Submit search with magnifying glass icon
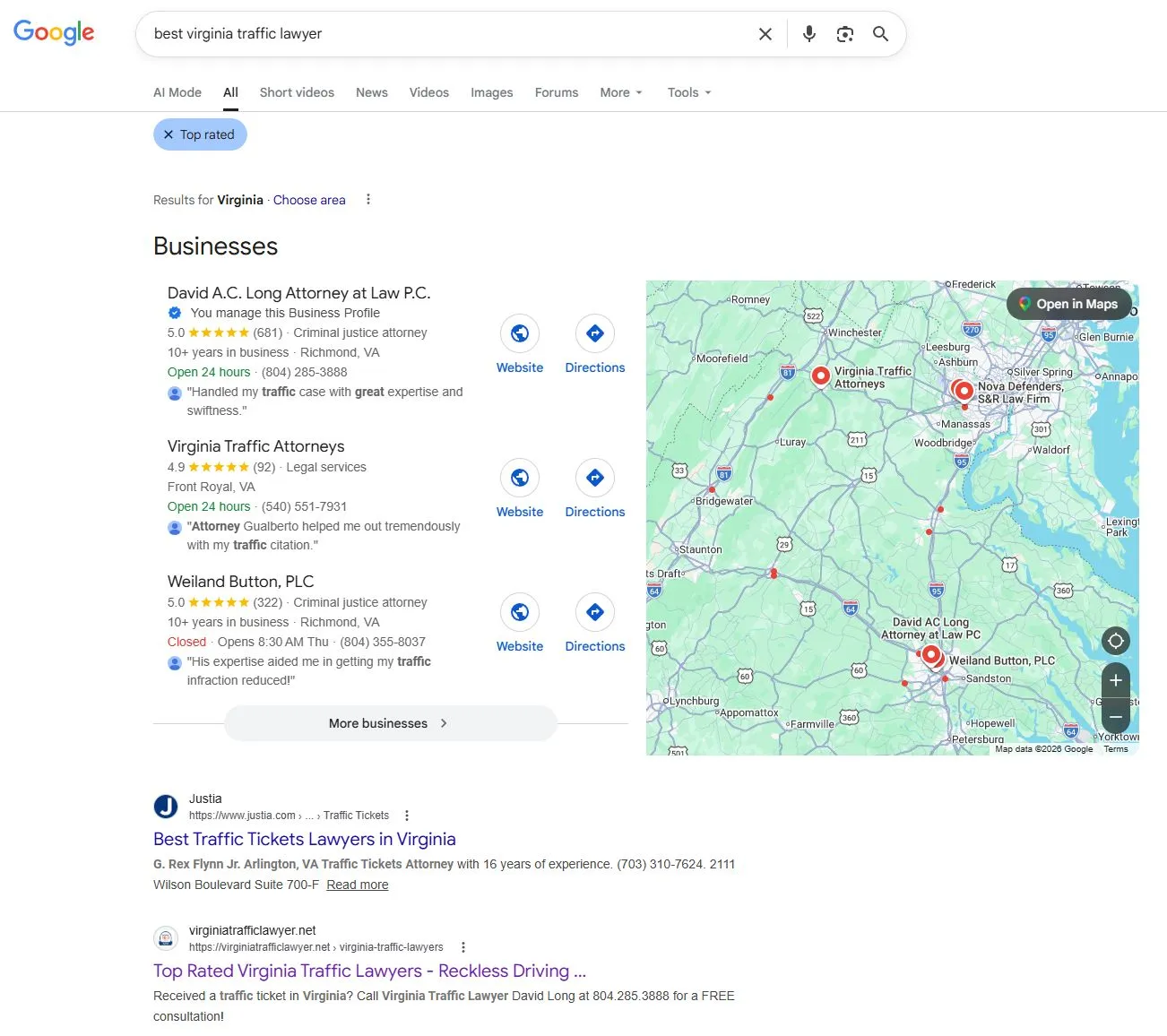This screenshot has width=1167, height=1036. point(881,34)
